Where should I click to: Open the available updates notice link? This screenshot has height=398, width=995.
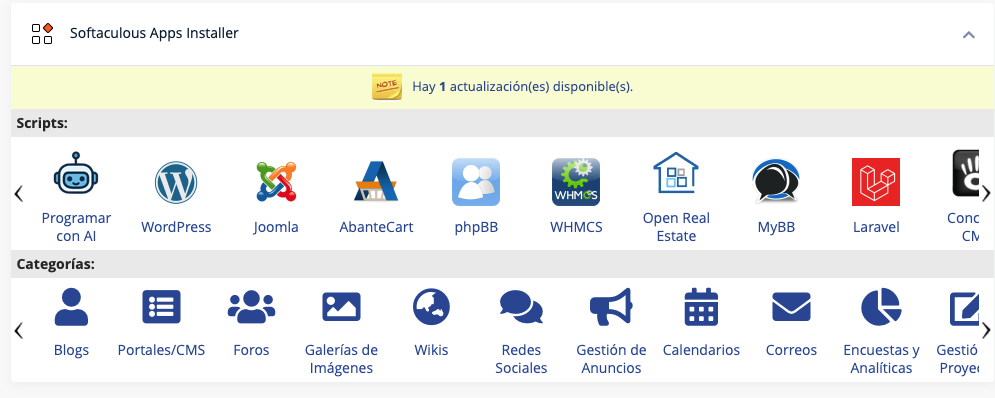tap(522, 87)
